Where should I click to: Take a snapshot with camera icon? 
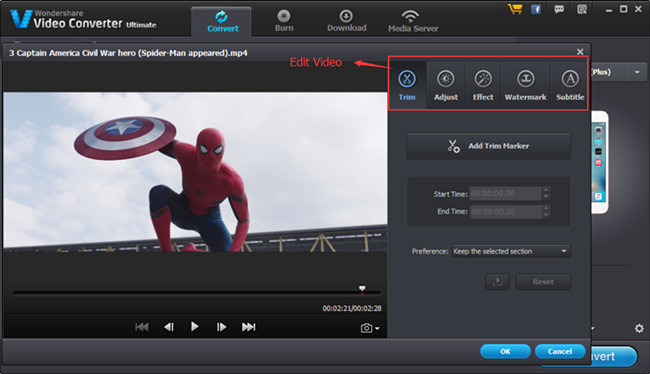coord(366,328)
